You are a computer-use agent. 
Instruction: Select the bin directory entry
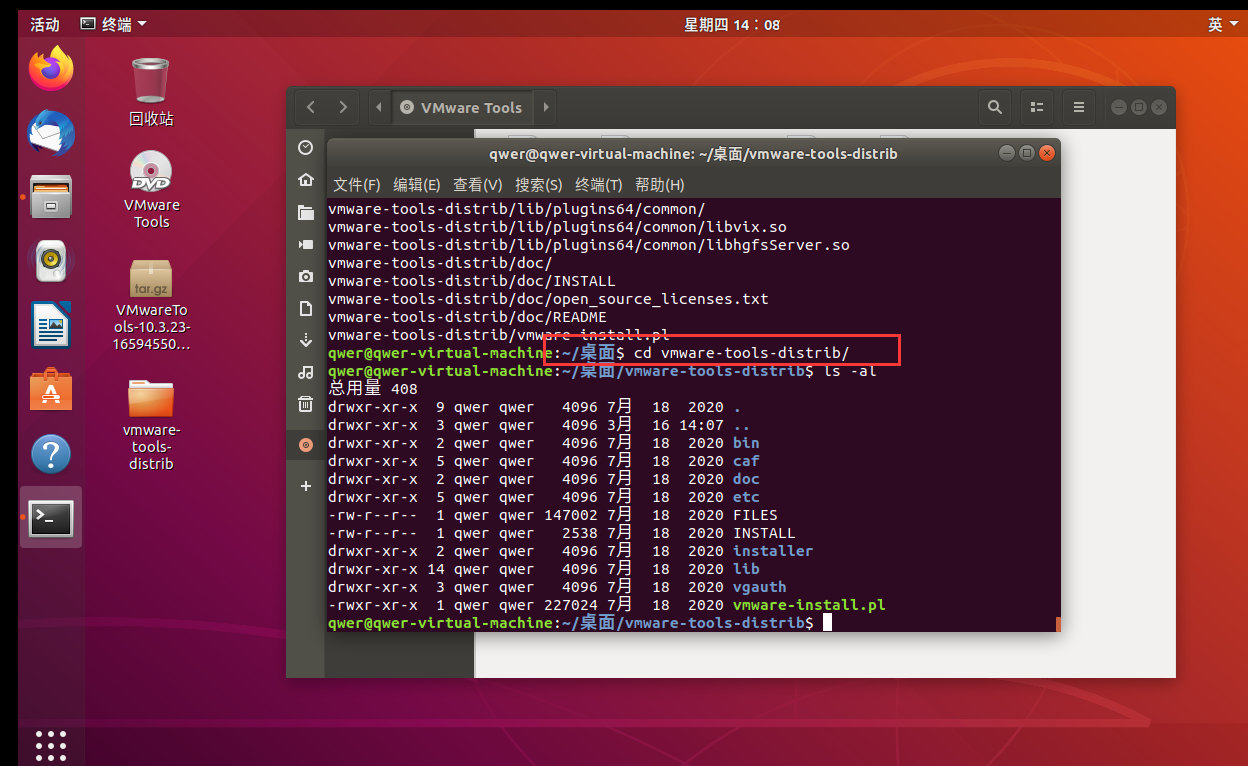click(746, 443)
